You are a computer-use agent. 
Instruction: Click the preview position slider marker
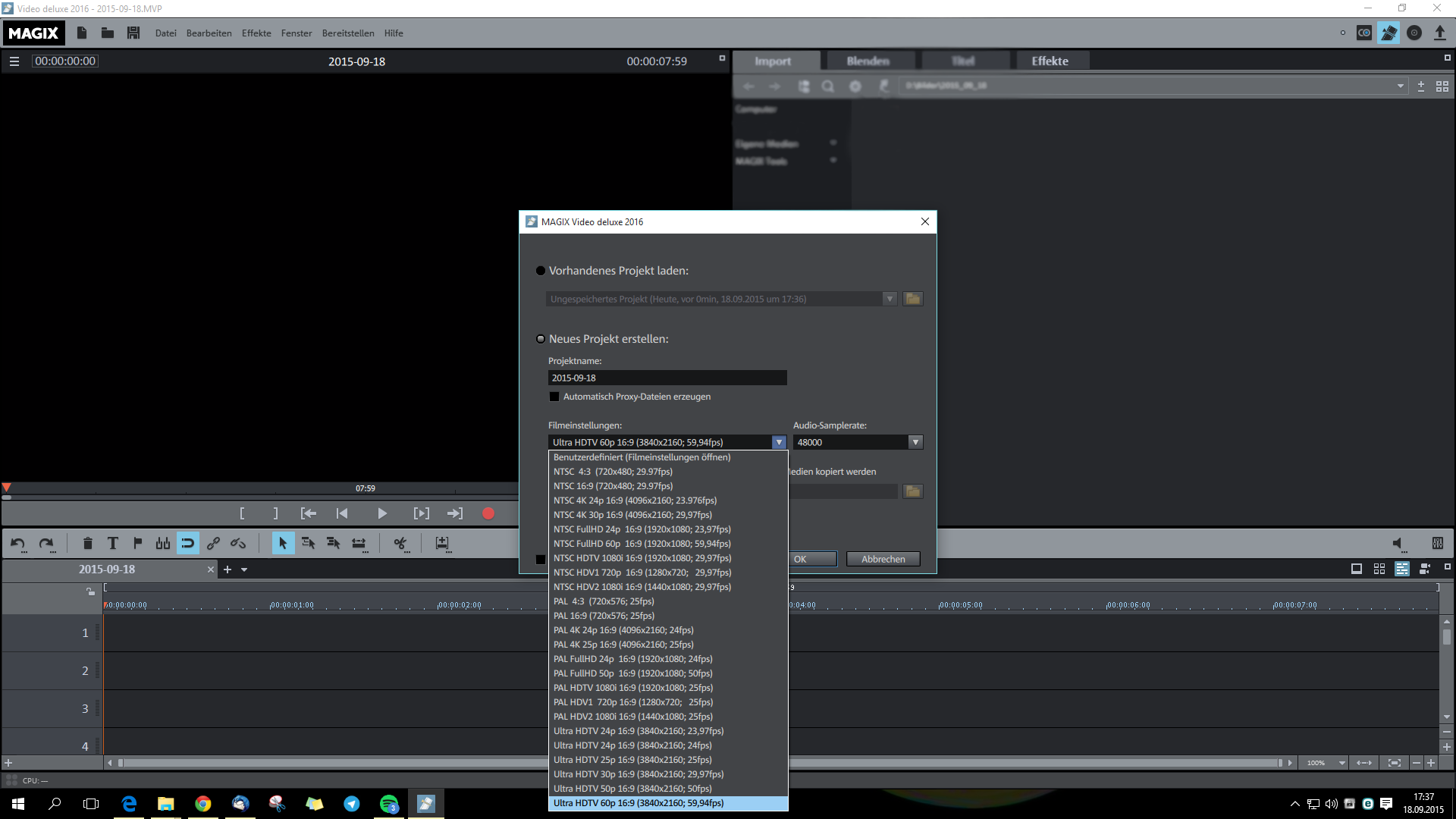coord(6,488)
